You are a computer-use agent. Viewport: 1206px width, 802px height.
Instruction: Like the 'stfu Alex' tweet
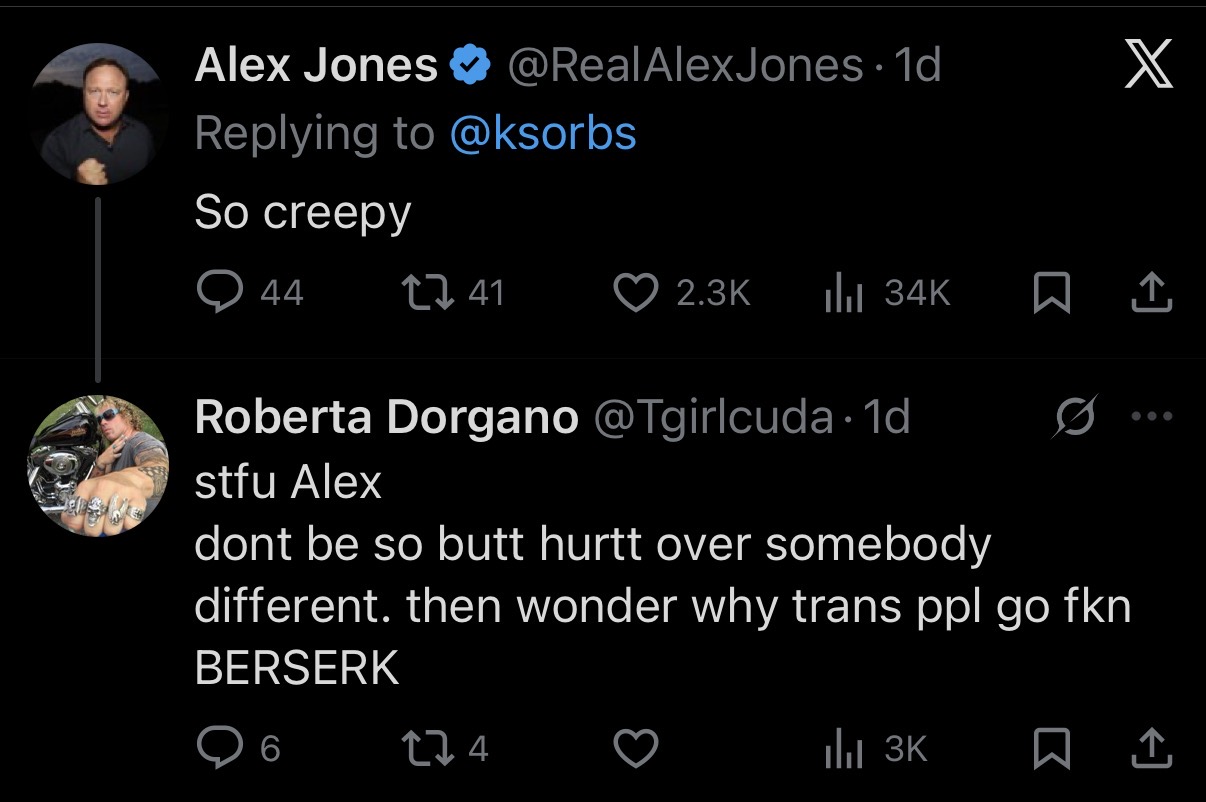(635, 748)
